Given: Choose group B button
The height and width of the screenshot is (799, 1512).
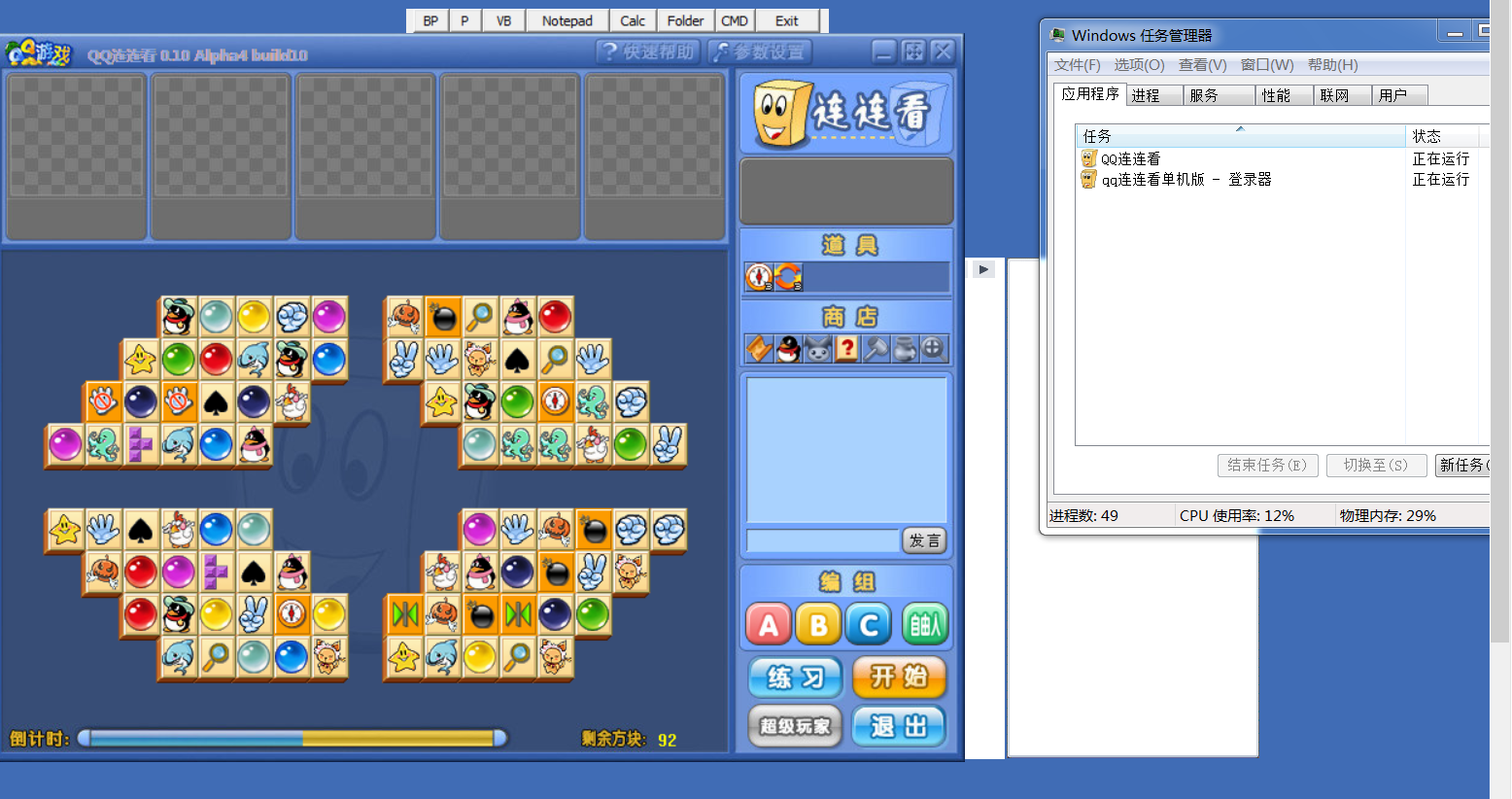Looking at the screenshot, I should point(819,625).
